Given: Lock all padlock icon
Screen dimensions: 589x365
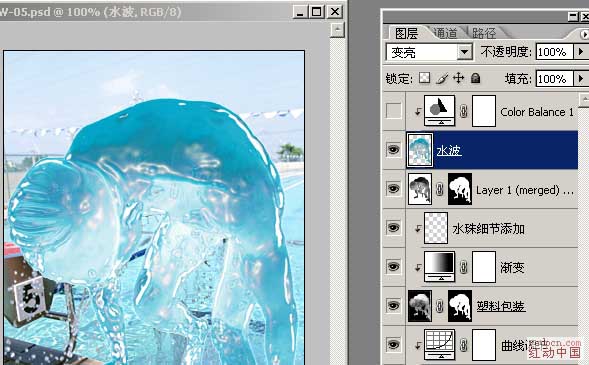Looking at the screenshot, I should pyautogui.click(x=476, y=78).
